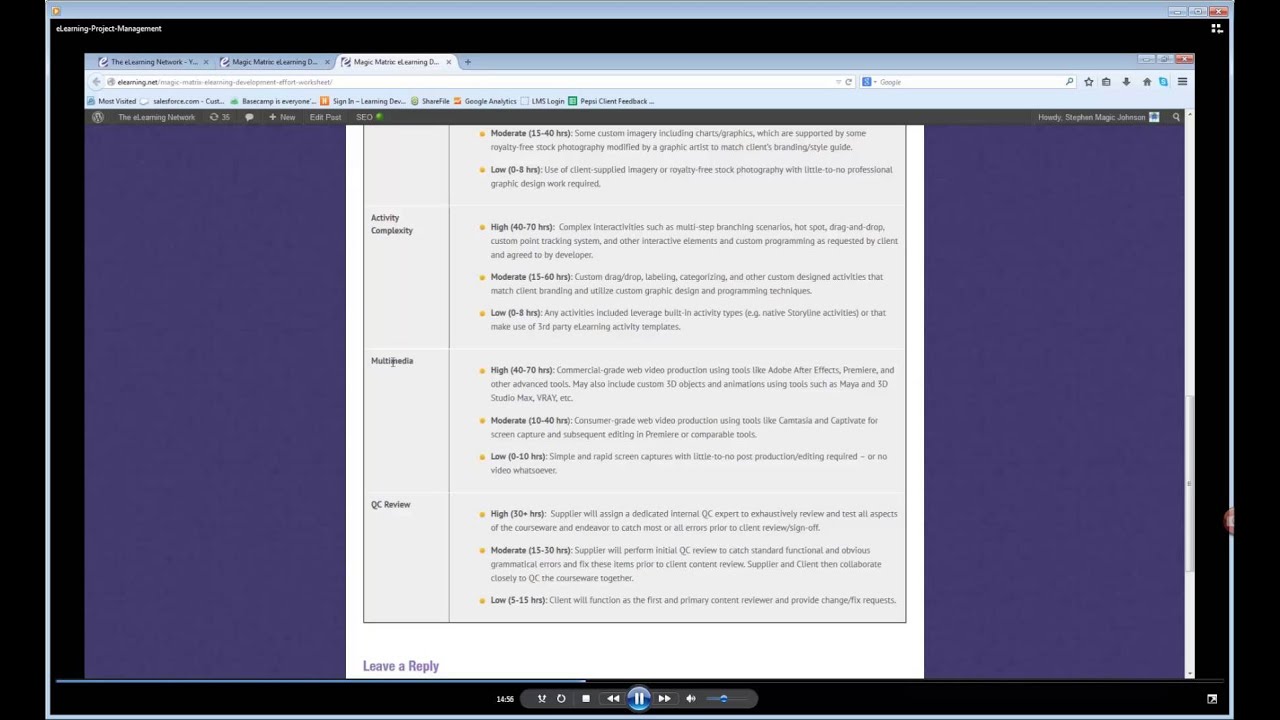The width and height of the screenshot is (1280, 720).
Task: Stop the media player playback
Action: [x=586, y=699]
